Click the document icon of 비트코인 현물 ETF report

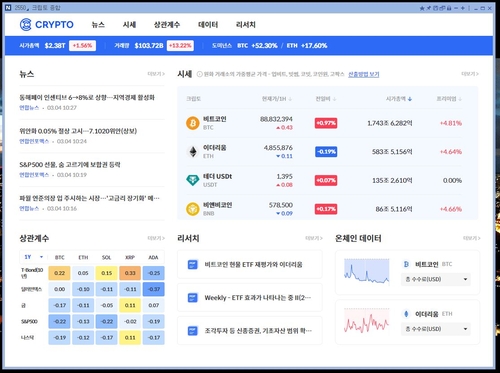click(x=193, y=265)
